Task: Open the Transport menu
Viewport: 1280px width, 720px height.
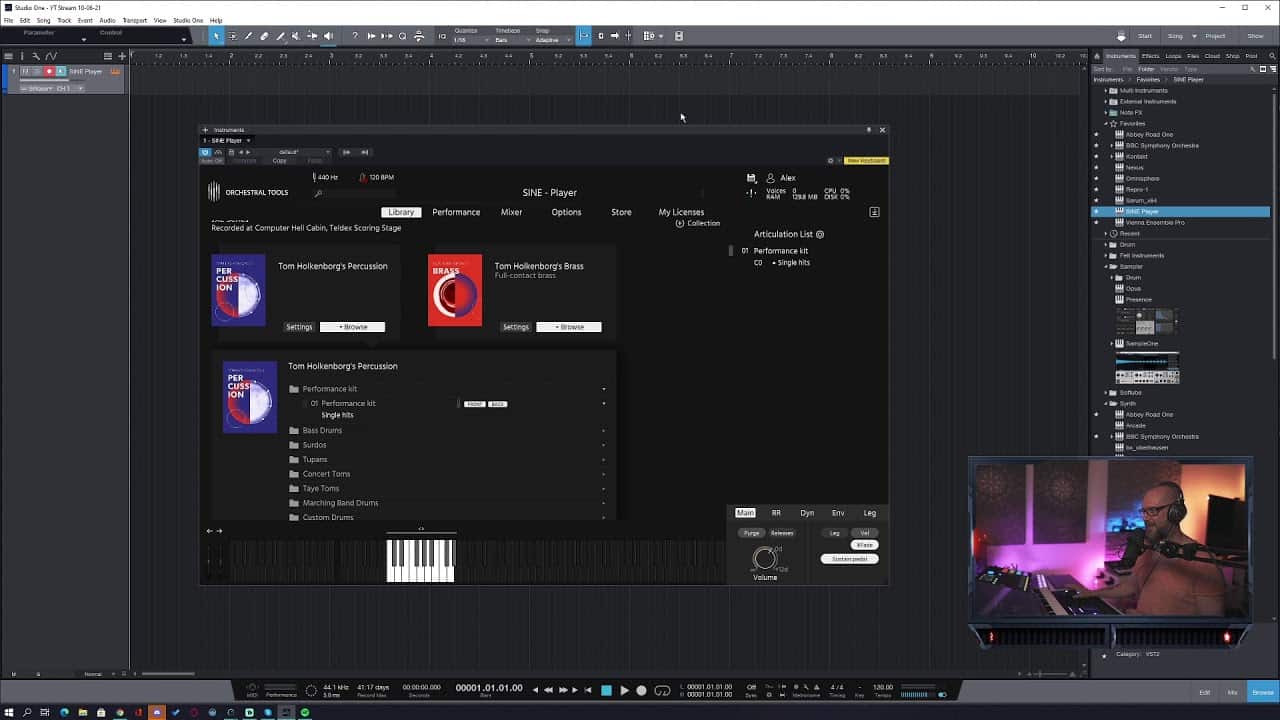Action: coord(134,20)
